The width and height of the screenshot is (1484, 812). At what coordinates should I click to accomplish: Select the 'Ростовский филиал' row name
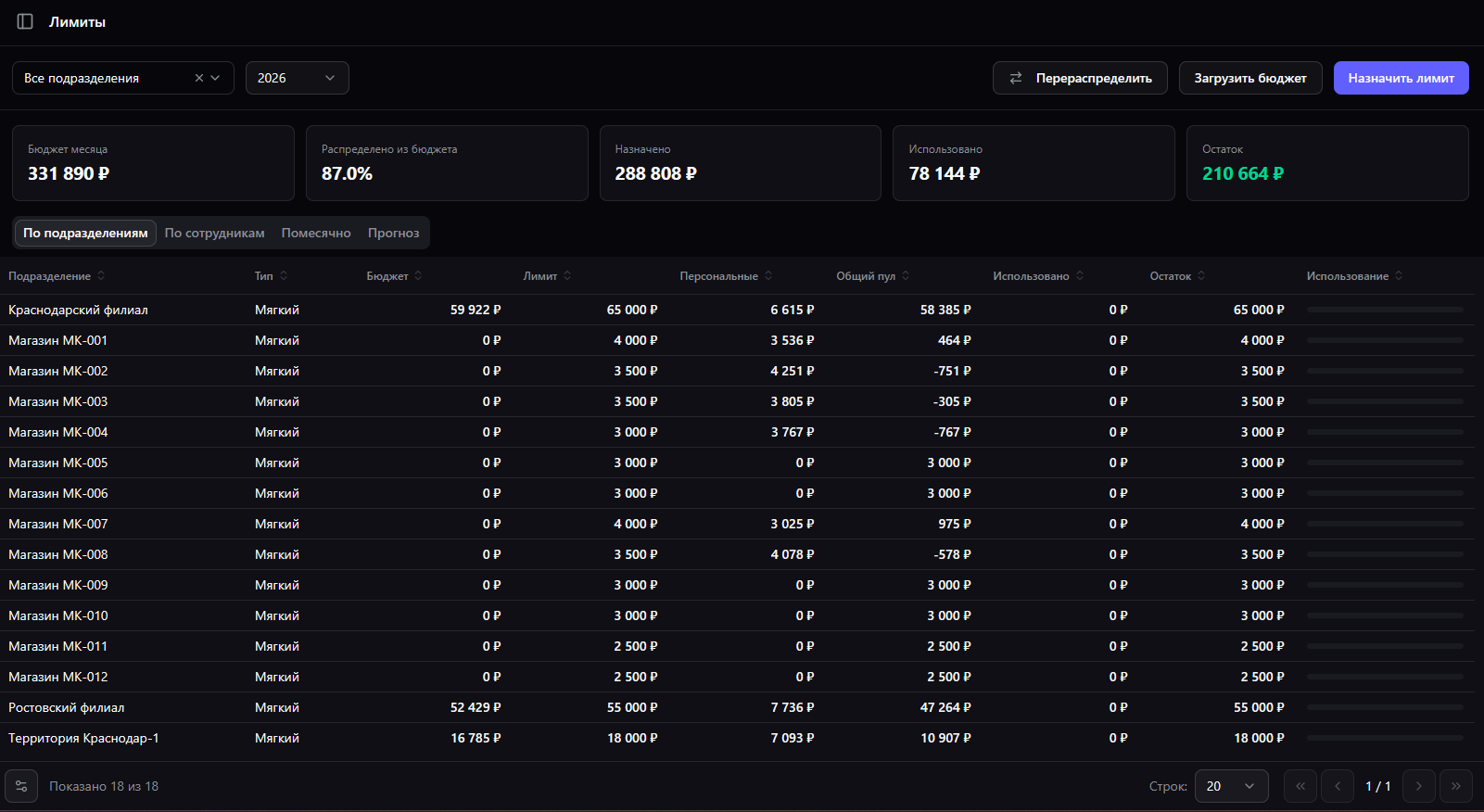(x=67, y=707)
